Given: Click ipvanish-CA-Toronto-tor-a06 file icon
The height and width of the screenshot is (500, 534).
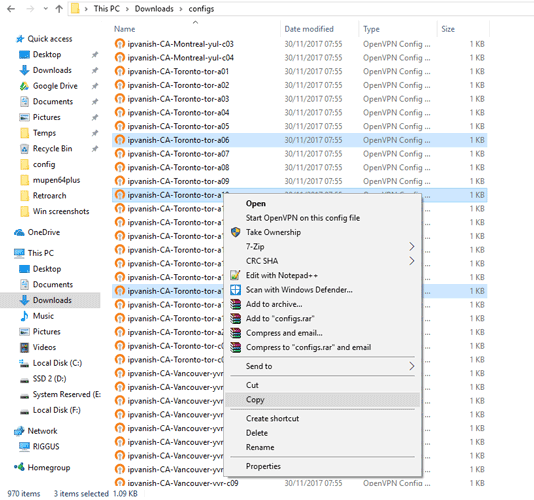Looking at the screenshot, I should [120, 140].
